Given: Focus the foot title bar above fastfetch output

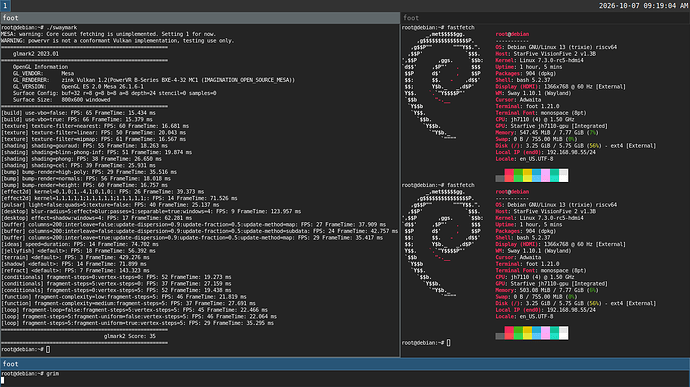Looking at the screenshot, I should (x=545, y=18).
